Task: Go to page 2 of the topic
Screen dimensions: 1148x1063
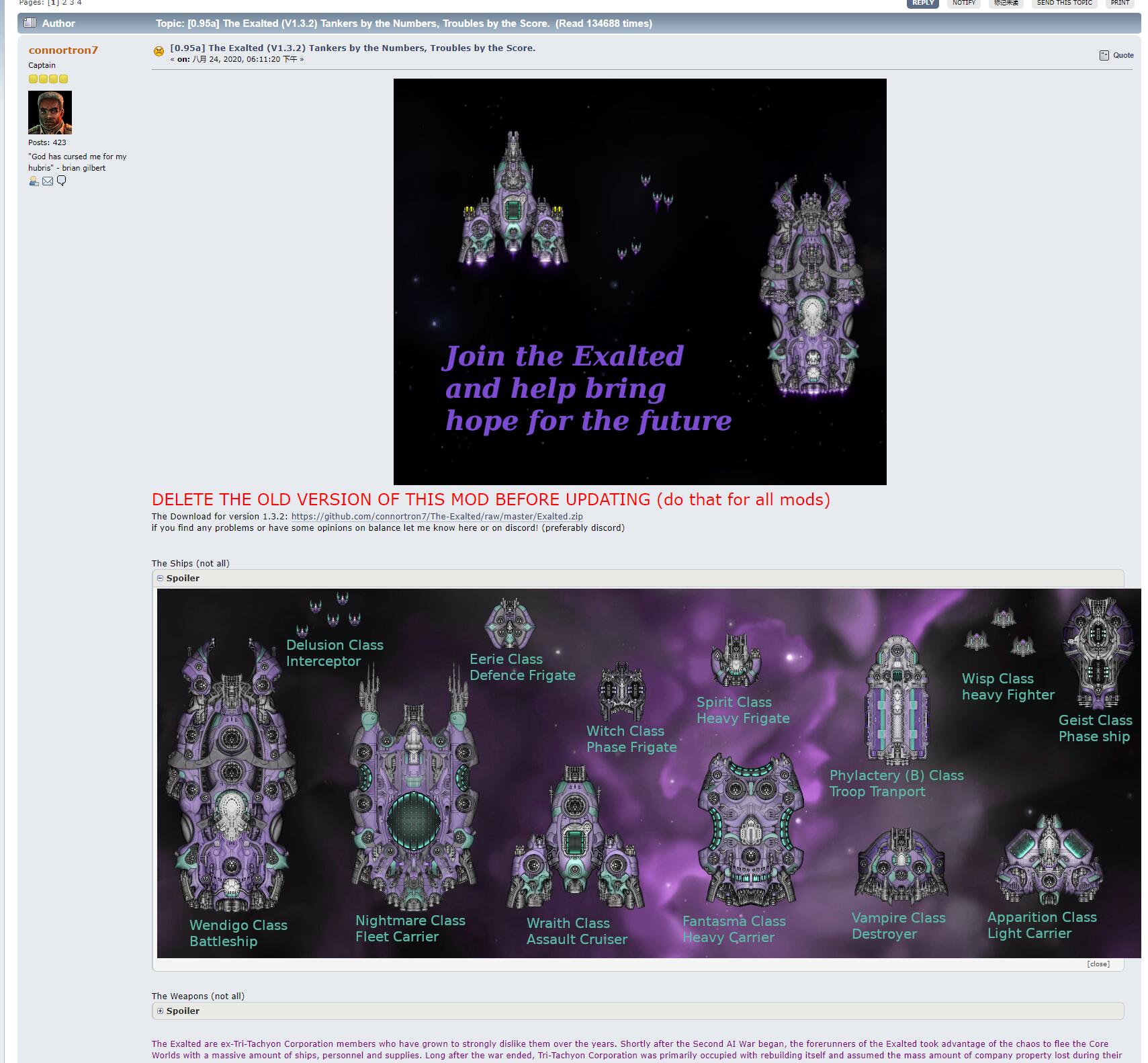Action: [x=64, y=3]
